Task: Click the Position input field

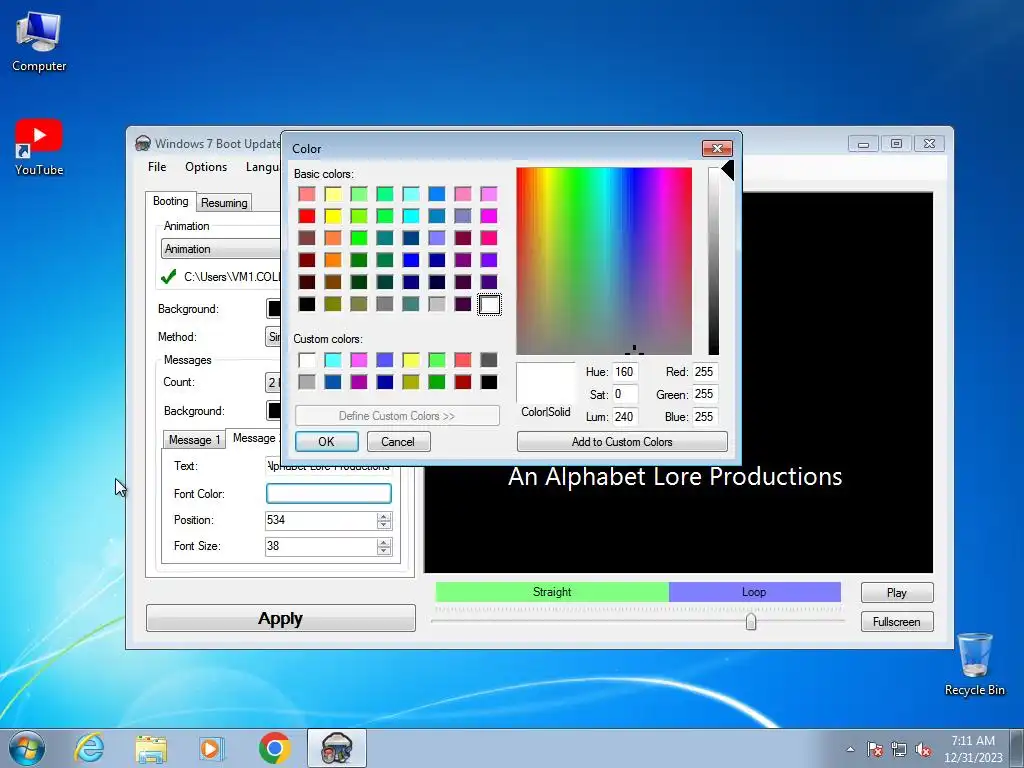Action: coord(321,520)
